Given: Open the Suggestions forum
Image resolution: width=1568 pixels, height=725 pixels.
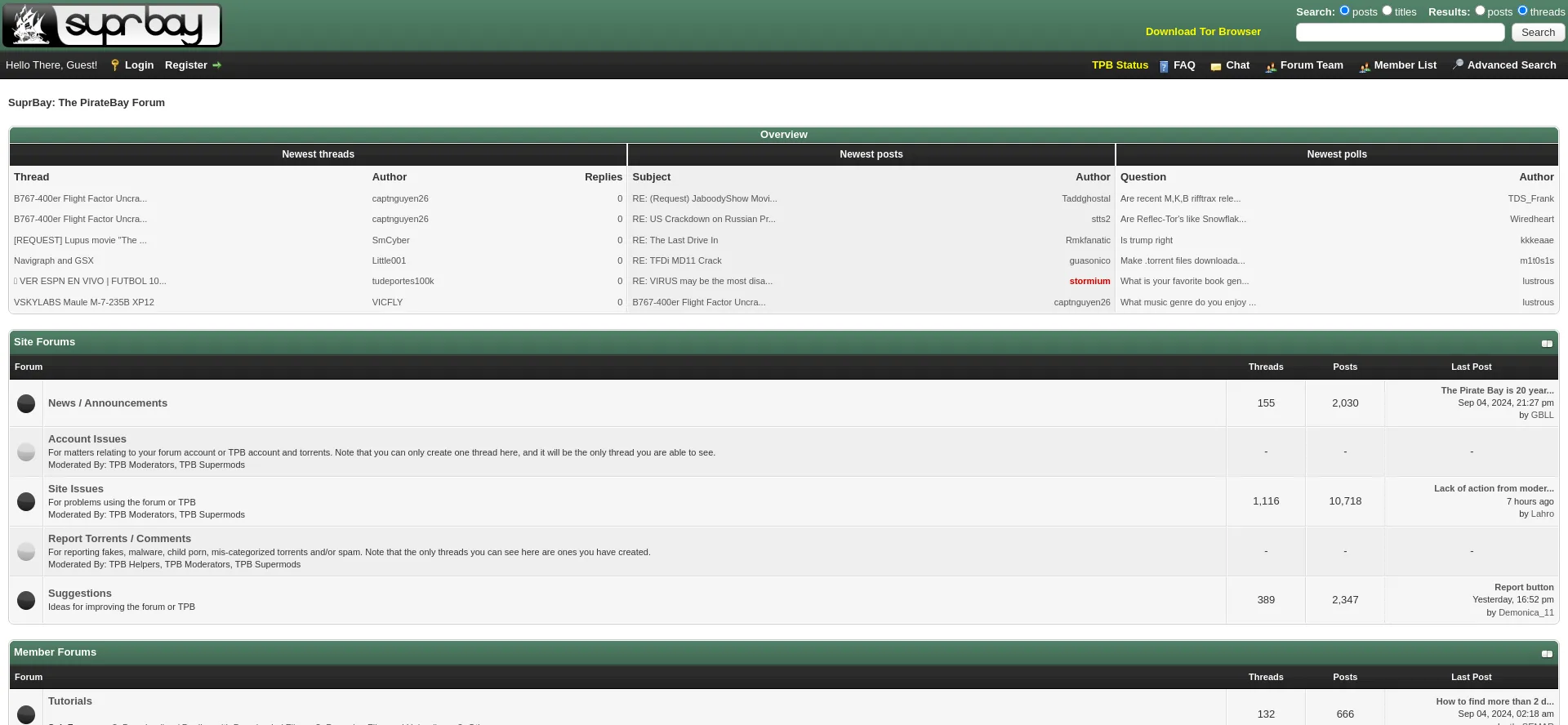Looking at the screenshot, I should [80, 594].
